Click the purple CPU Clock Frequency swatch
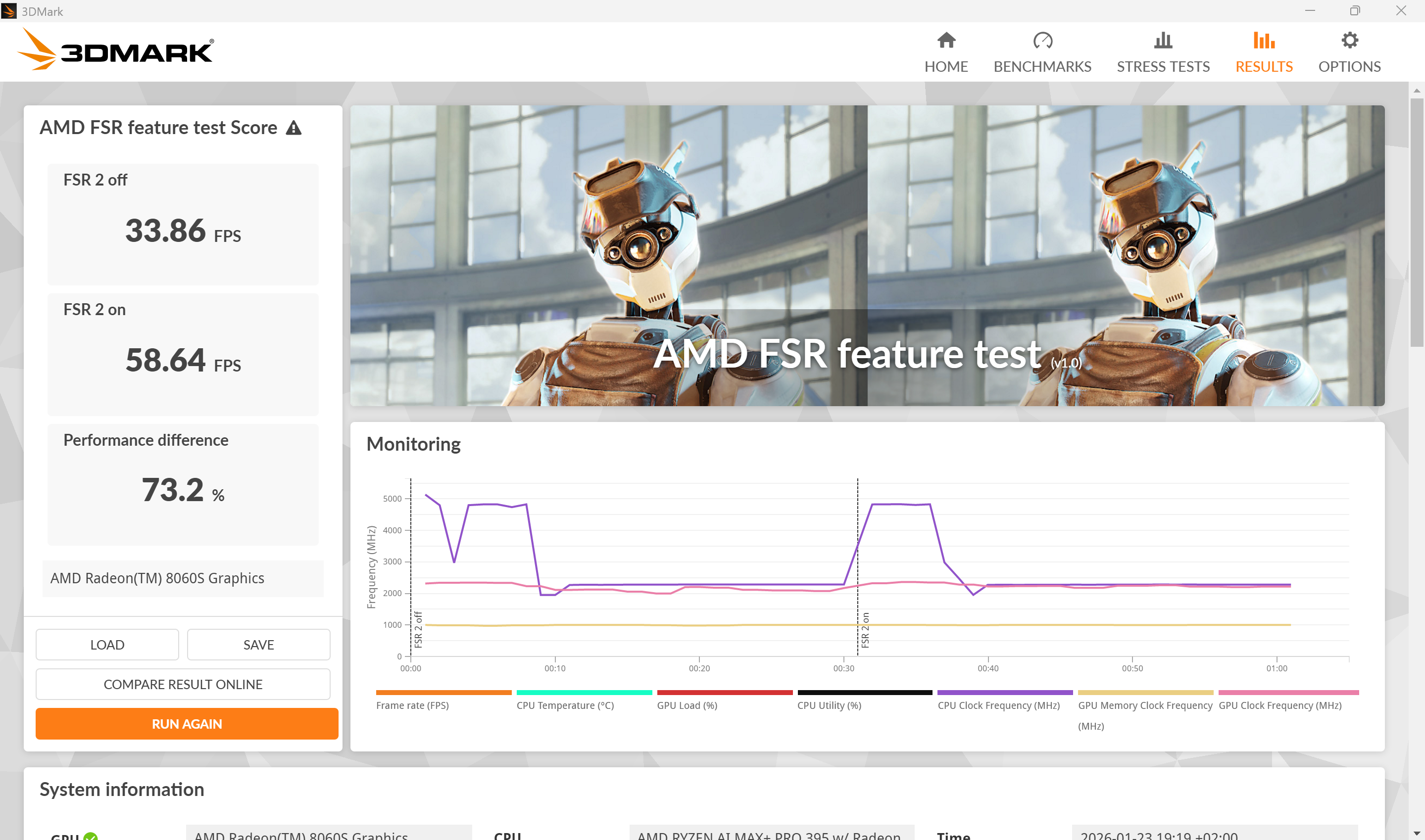This screenshot has width=1425, height=840. pos(1004,692)
